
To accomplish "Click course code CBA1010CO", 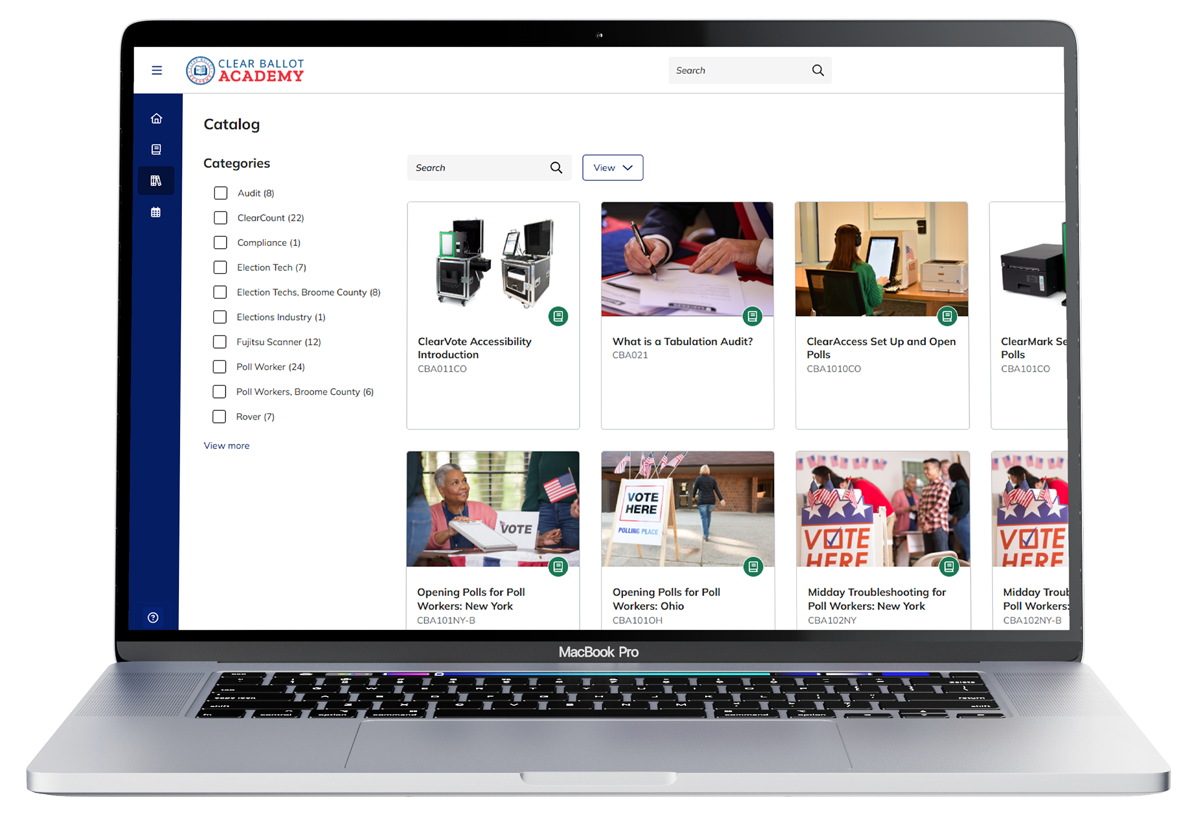I will (x=834, y=369).
